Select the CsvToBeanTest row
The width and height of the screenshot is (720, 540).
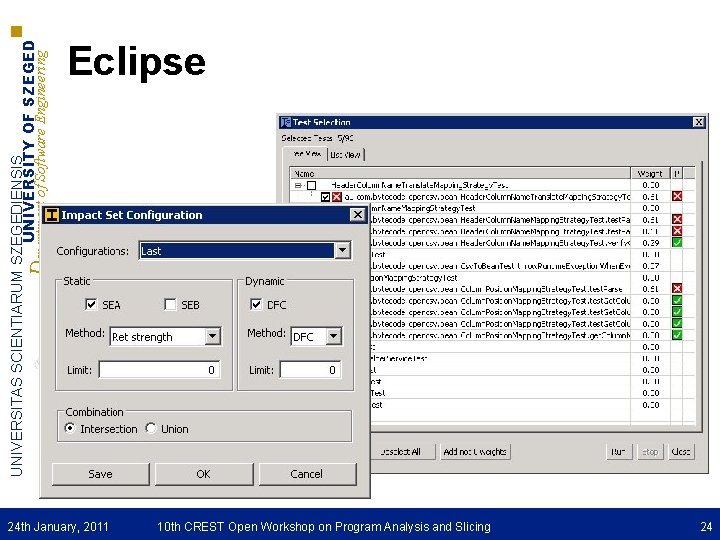click(x=500, y=266)
